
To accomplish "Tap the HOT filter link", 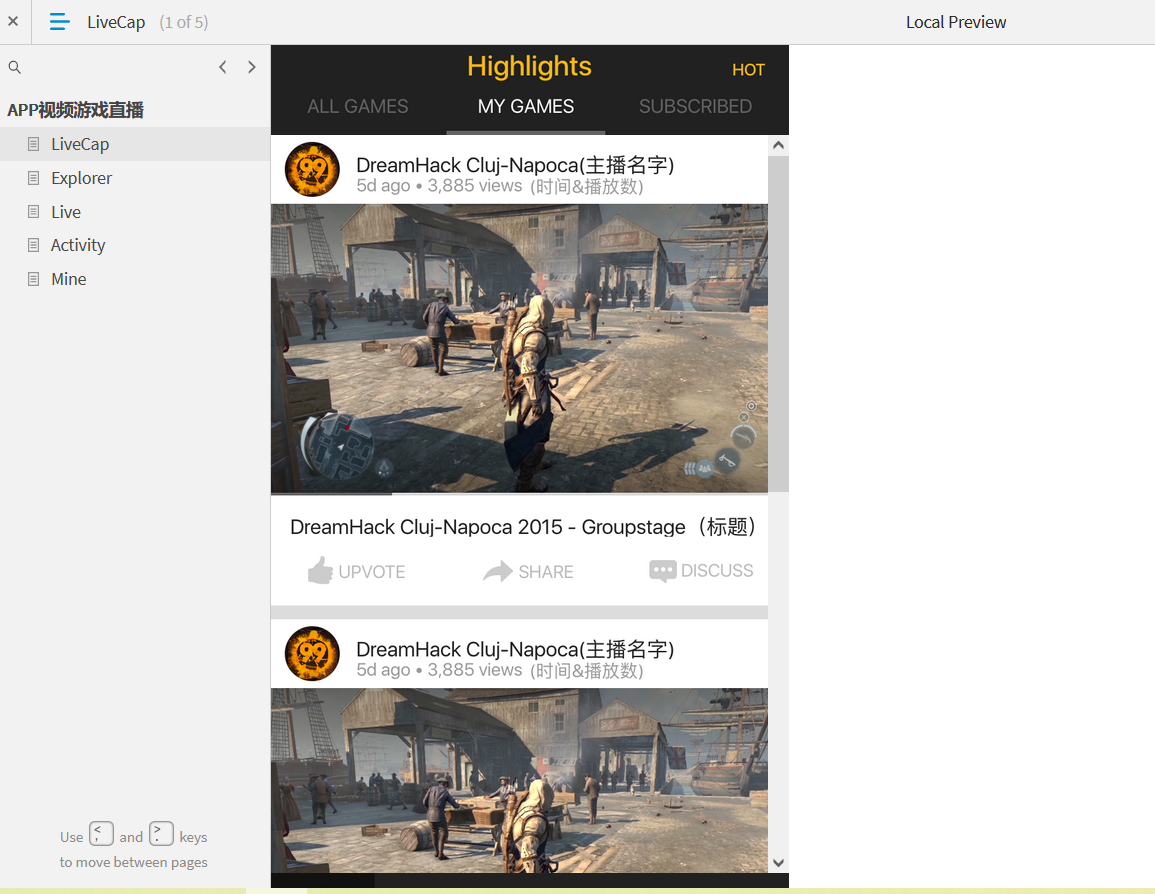I will point(748,70).
